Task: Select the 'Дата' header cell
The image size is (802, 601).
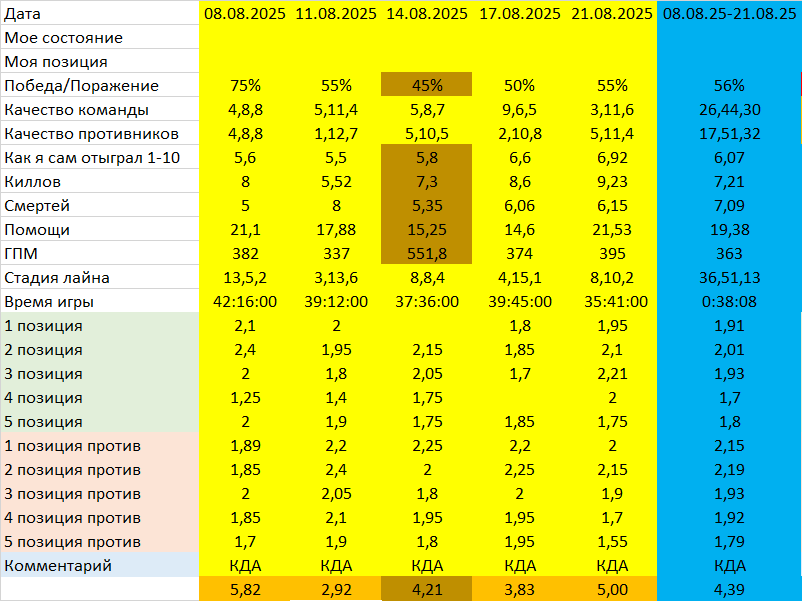Action: point(99,13)
